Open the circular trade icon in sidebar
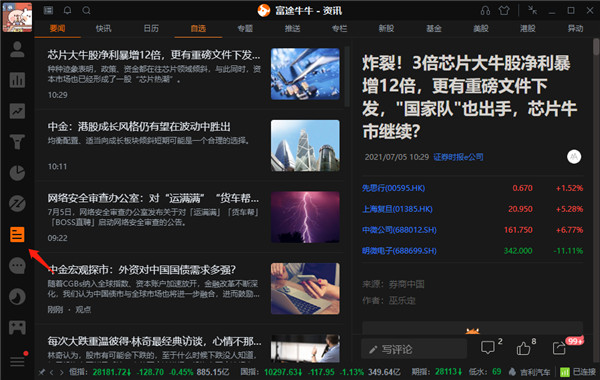The height and width of the screenshot is (380, 600). click(17, 204)
